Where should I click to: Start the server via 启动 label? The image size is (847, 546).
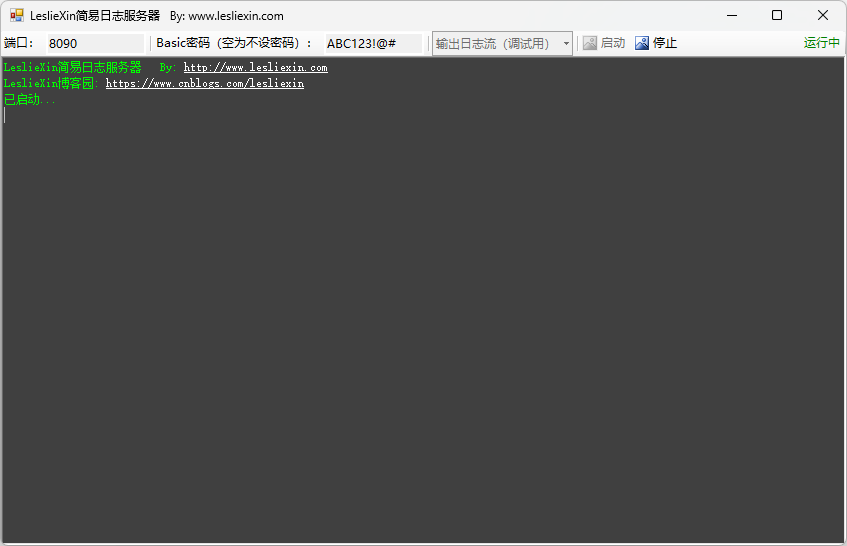[x=613, y=43]
